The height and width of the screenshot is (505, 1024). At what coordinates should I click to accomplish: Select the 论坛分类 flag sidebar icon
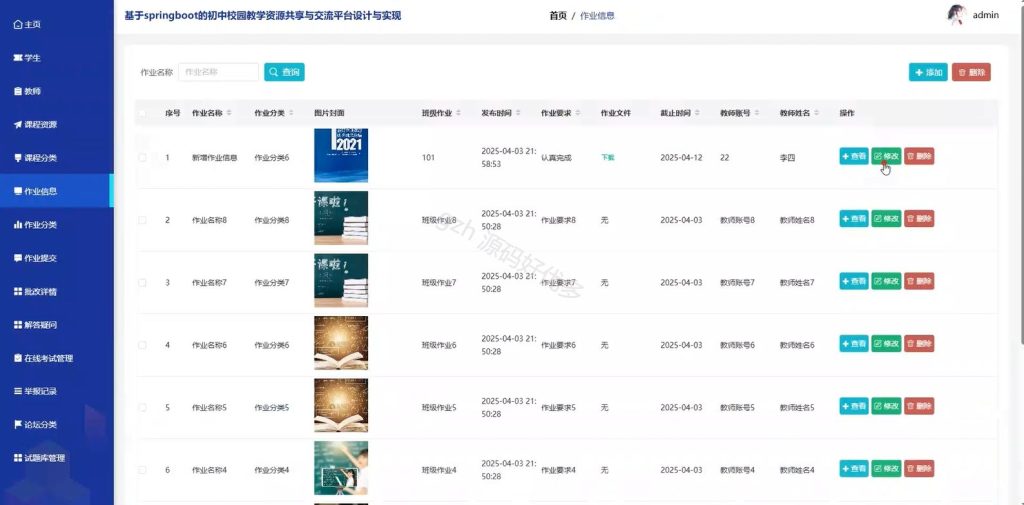pyautogui.click(x=18, y=425)
